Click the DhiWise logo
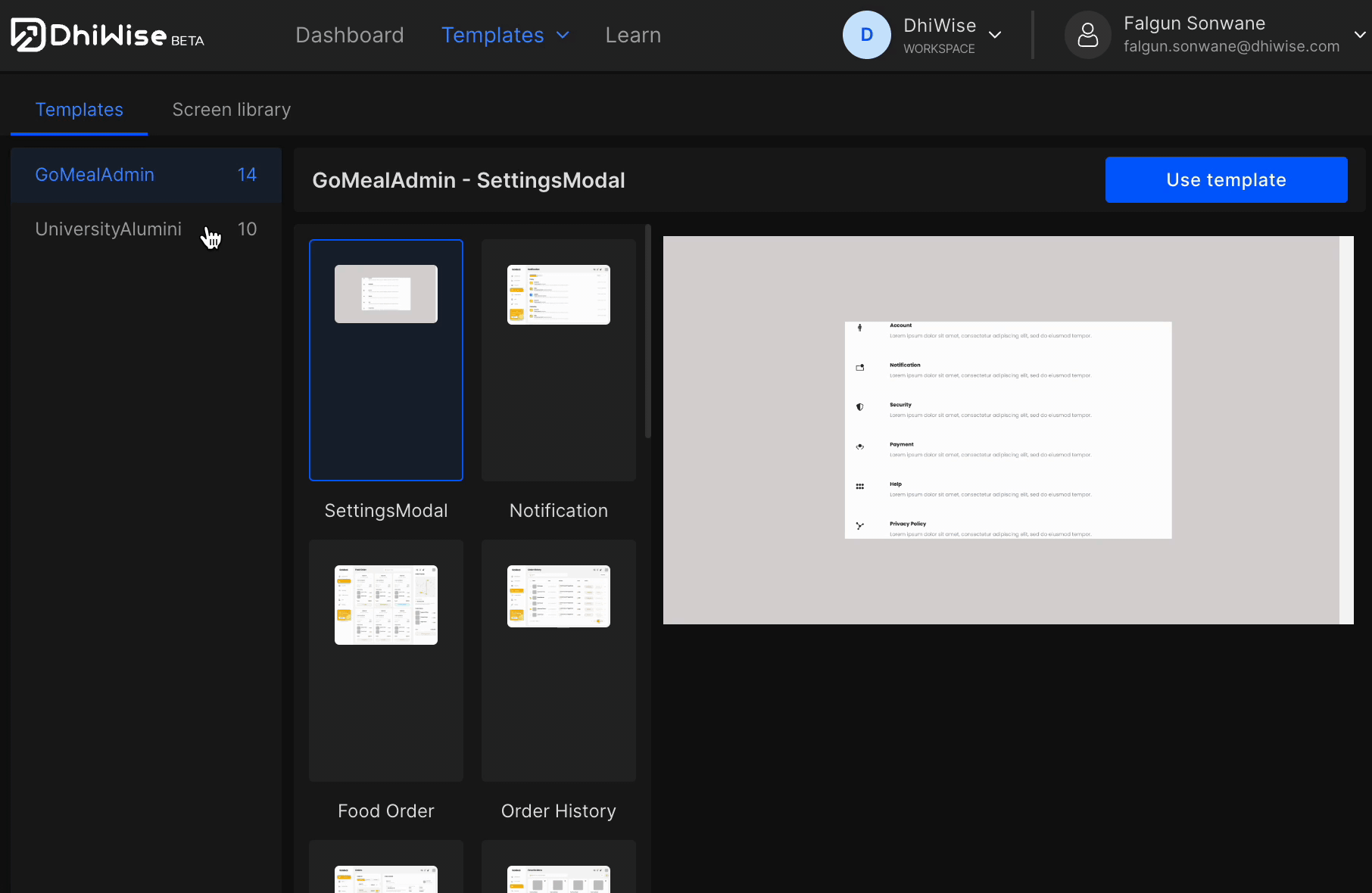Viewport: 1372px width, 893px height. (108, 35)
